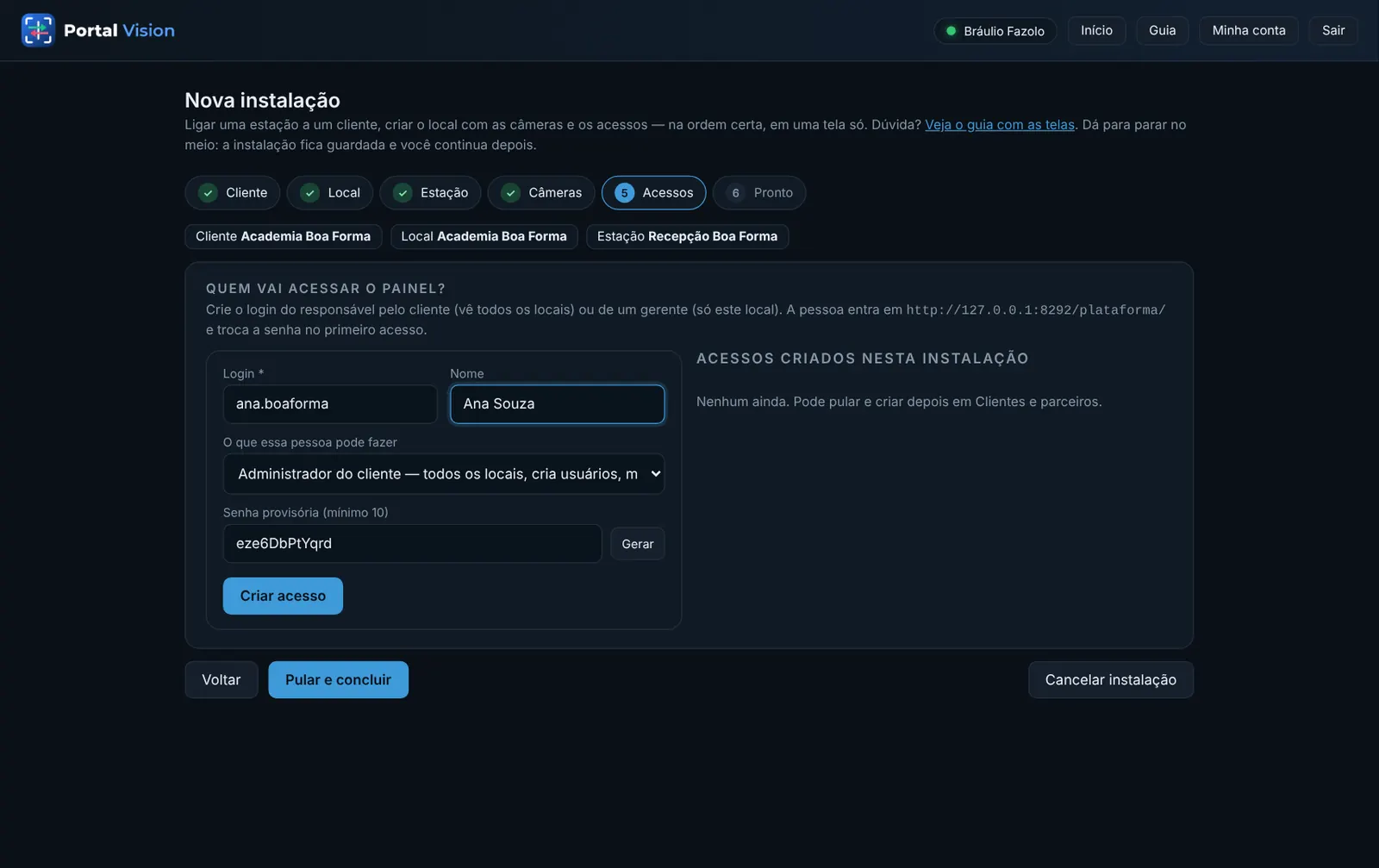The width and height of the screenshot is (1379, 868).
Task: Go to the Estação step tab
Action: tap(430, 193)
